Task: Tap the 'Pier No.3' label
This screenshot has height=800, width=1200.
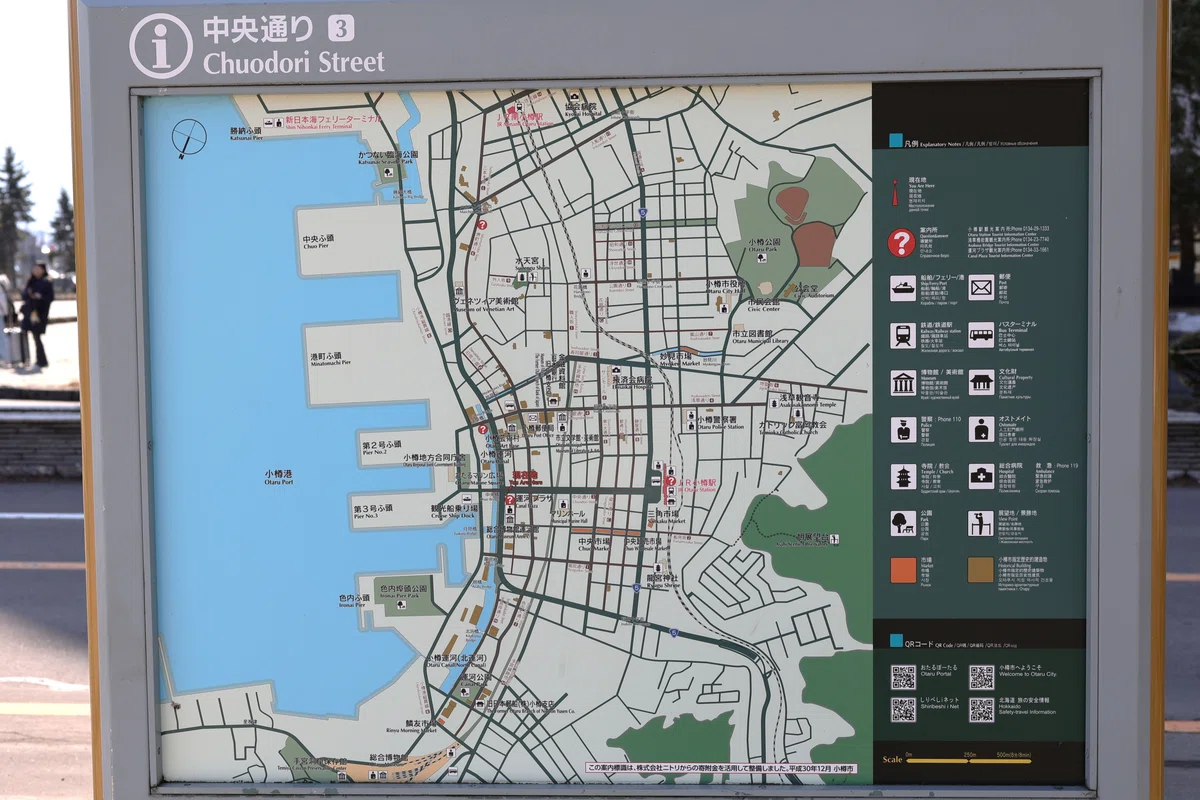Action: (x=365, y=516)
